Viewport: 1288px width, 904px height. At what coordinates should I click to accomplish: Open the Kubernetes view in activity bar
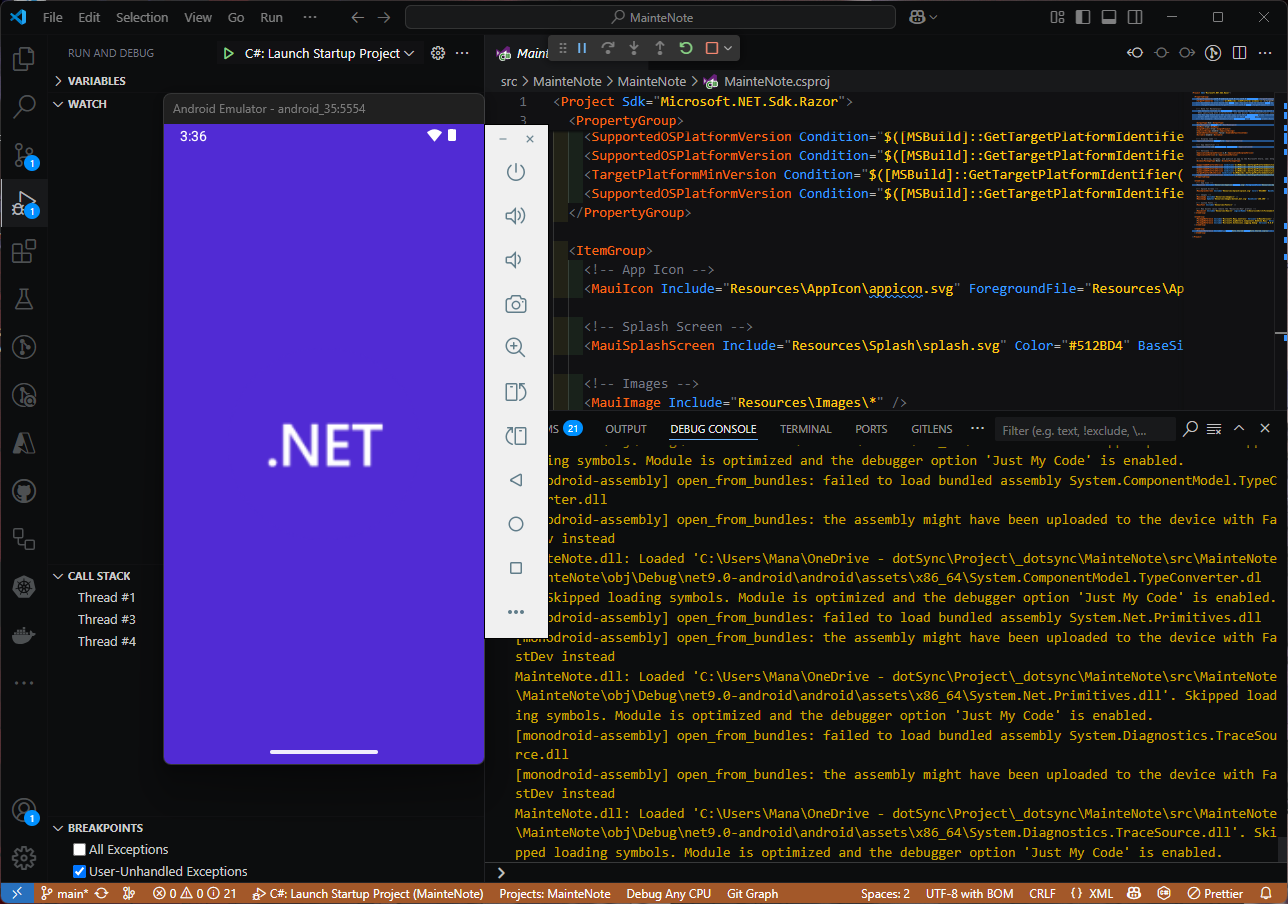point(23,587)
